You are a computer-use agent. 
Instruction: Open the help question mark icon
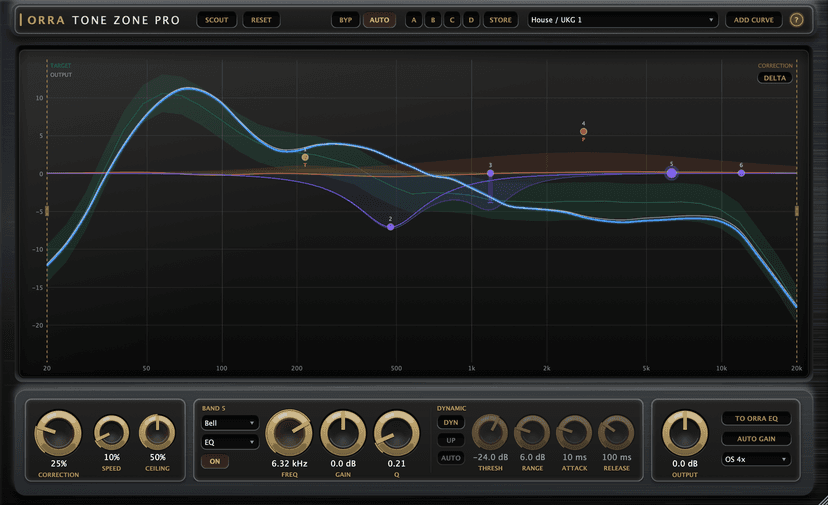coord(796,20)
